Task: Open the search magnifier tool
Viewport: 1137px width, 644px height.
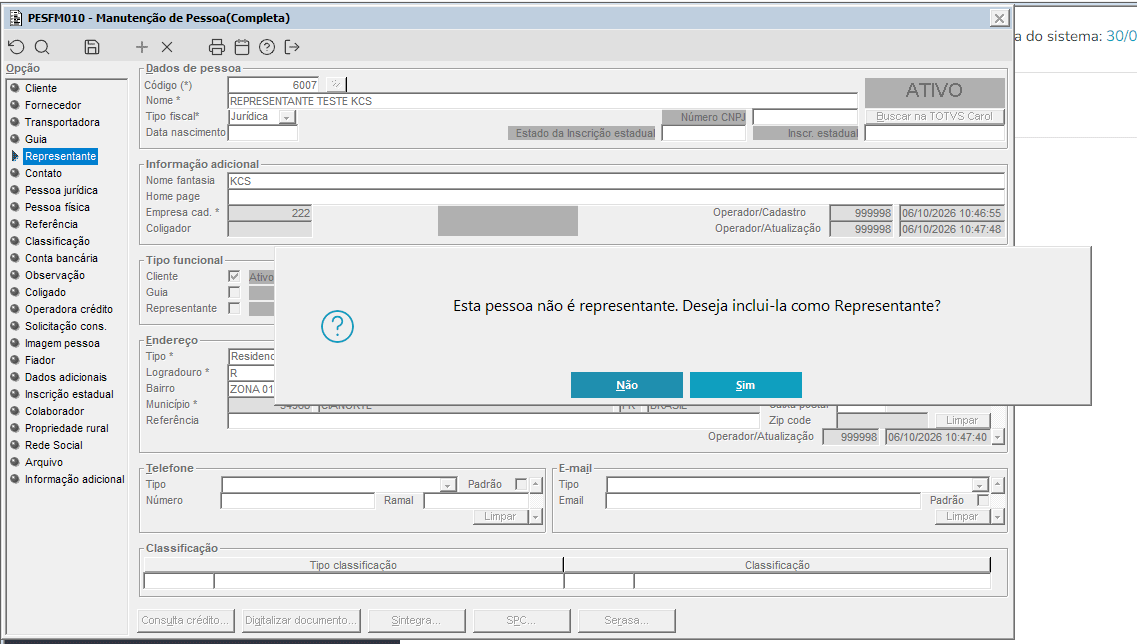Action: [x=42, y=47]
